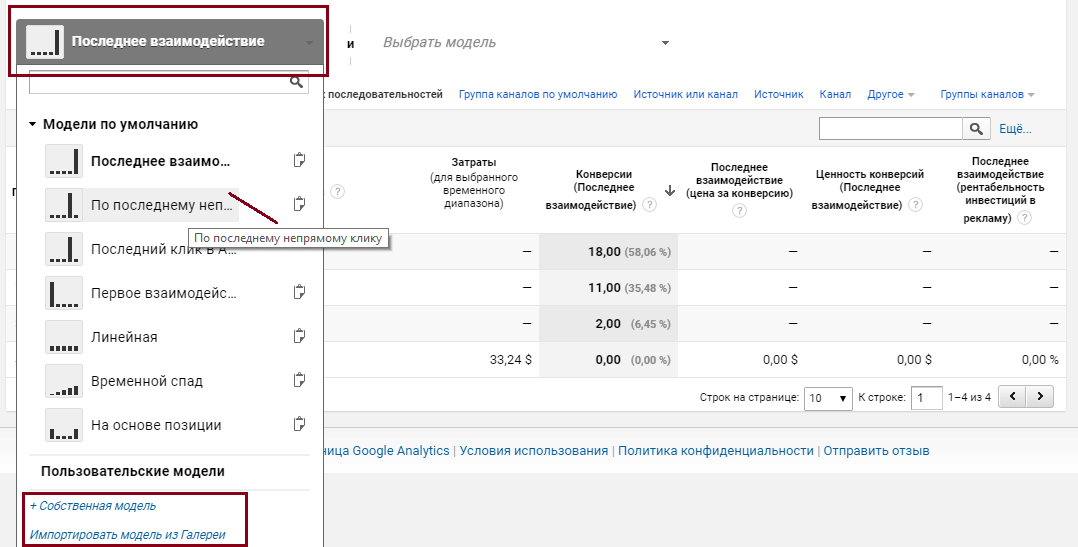Select the По последнему неп… model
The height and width of the screenshot is (547, 1078).
pos(162,205)
